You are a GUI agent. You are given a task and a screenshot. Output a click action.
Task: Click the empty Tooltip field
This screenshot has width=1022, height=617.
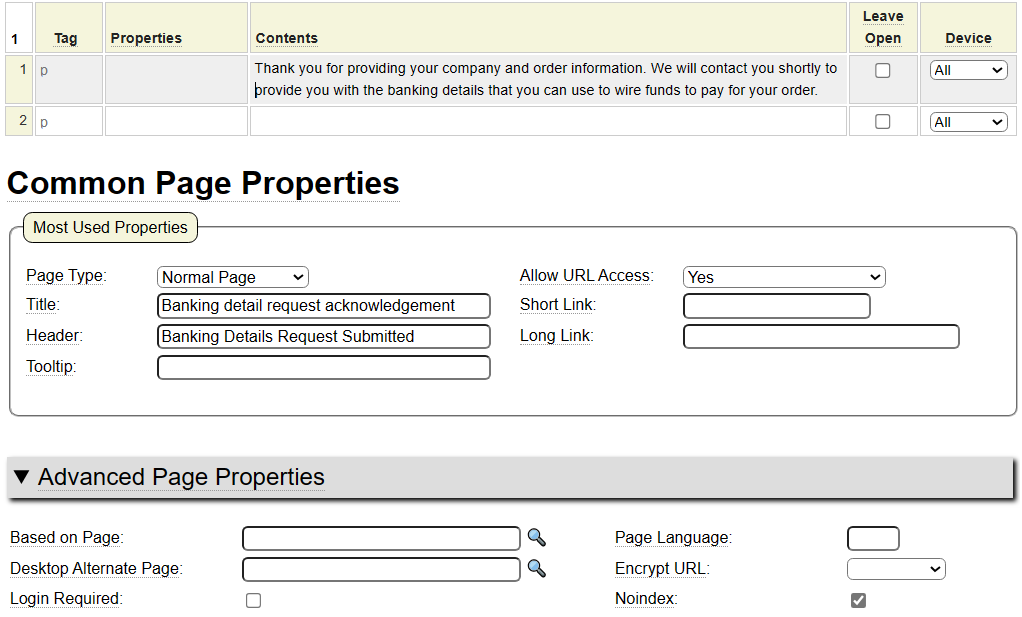[323, 367]
